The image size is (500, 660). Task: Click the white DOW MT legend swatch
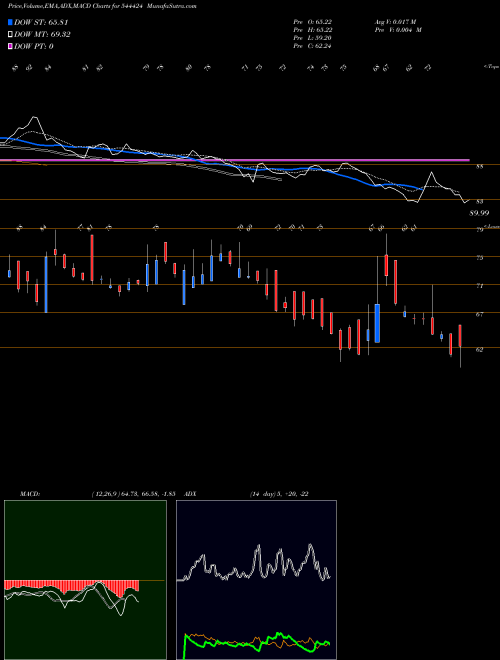click(10, 35)
